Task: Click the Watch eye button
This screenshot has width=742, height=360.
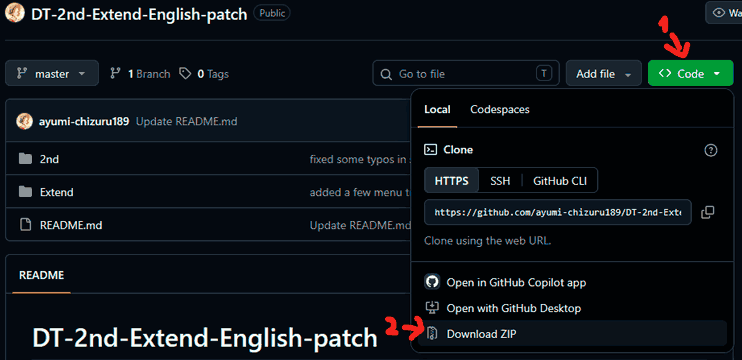Action: coord(724,13)
